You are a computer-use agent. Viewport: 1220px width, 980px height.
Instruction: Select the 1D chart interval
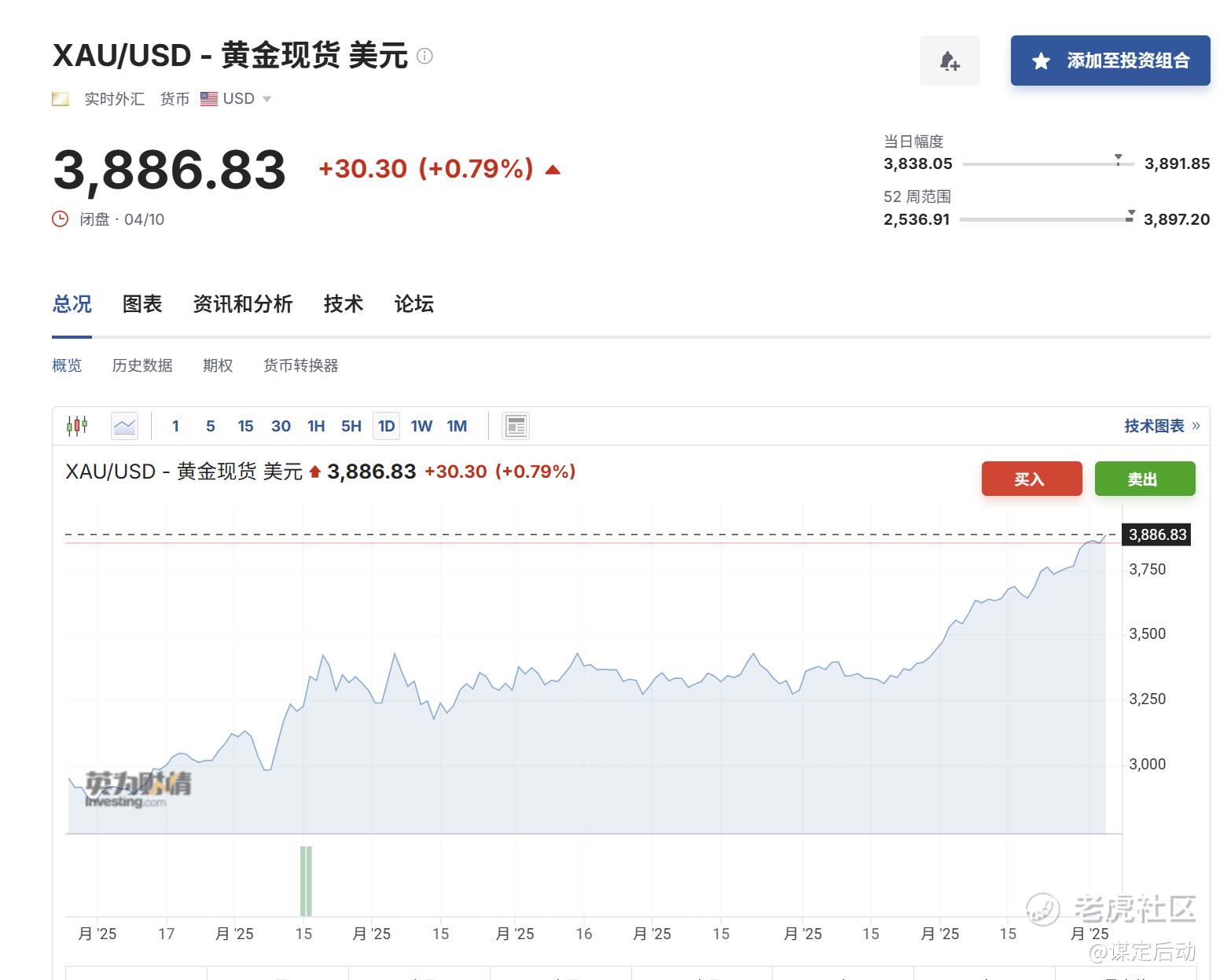tap(386, 426)
